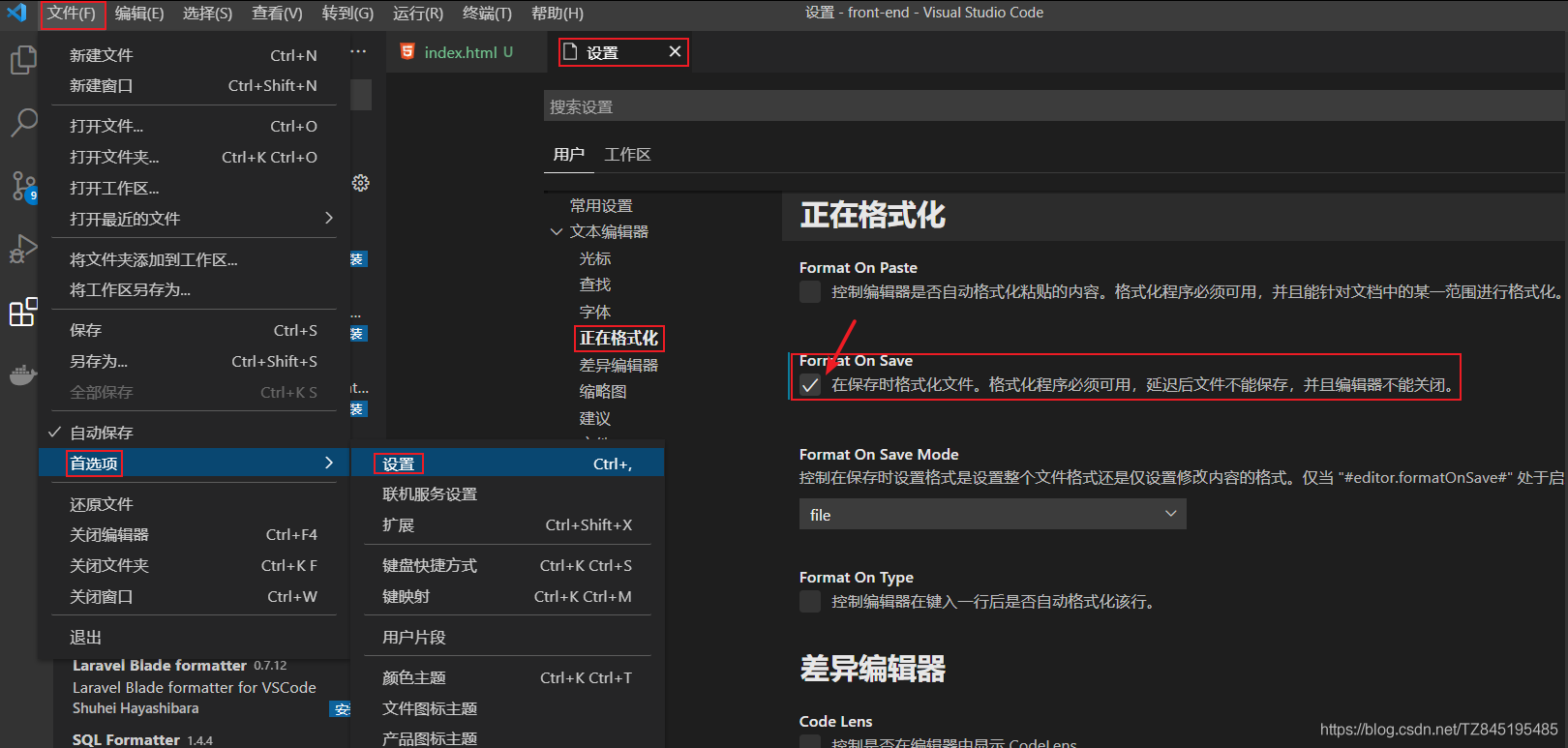This screenshot has width=1568, height=748.
Task: Open Source Control view icon
Action: tap(22, 185)
